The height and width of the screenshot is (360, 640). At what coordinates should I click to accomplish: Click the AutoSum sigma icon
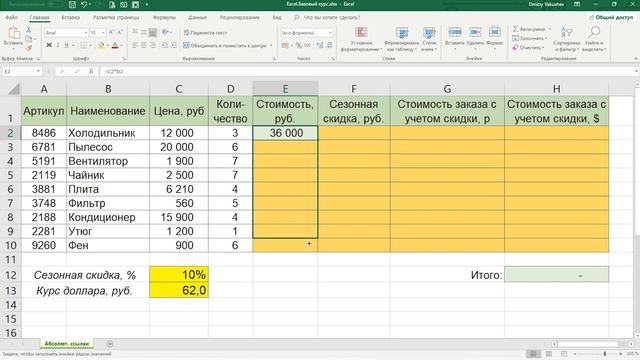516,29
